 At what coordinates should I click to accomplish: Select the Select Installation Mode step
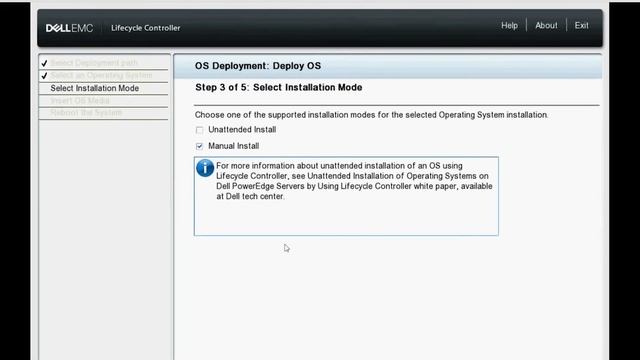tap(95, 88)
